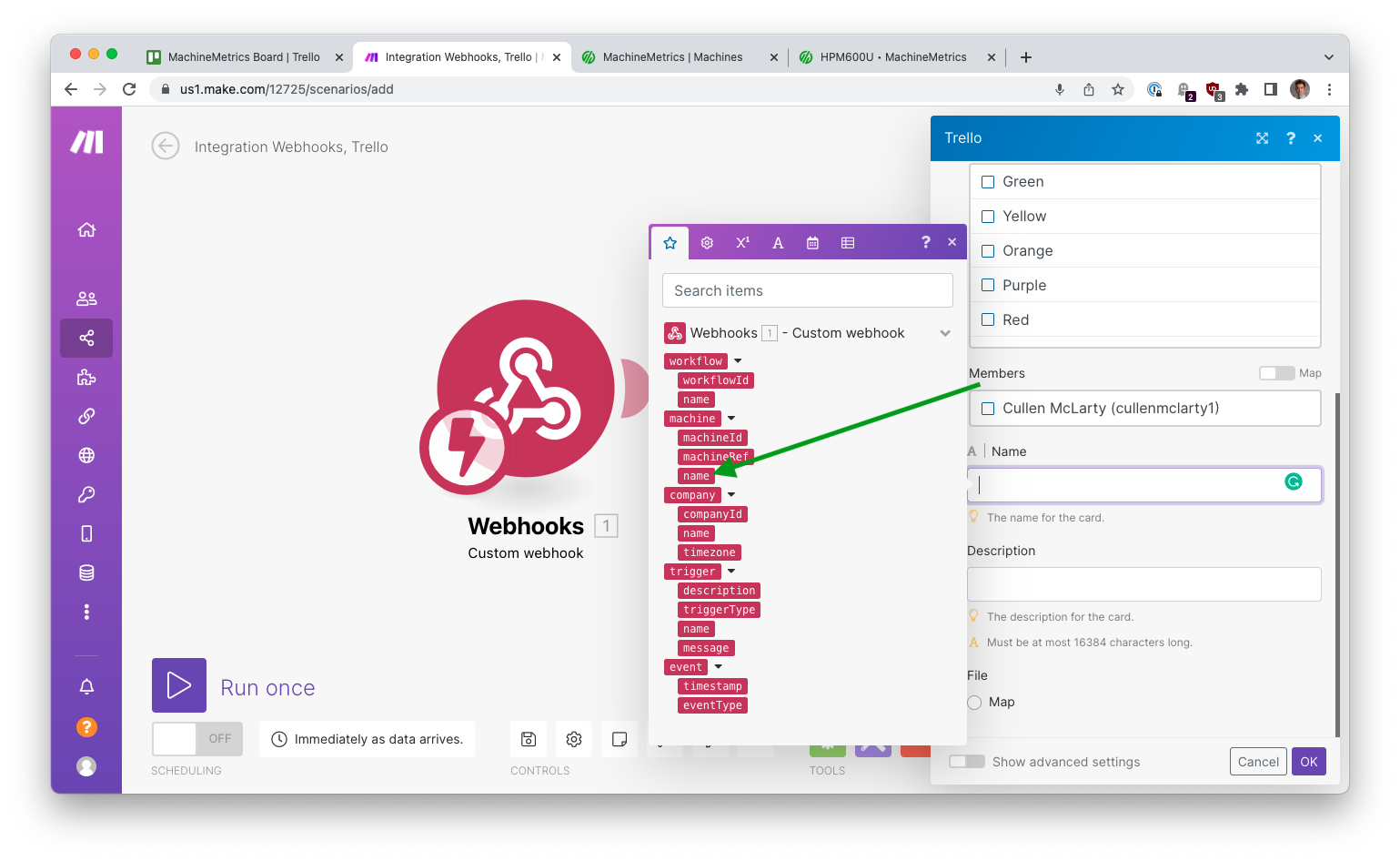The height and width of the screenshot is (861, 1400).
Task: Collapse the machine collection arrow
Action: click(731, 419)
